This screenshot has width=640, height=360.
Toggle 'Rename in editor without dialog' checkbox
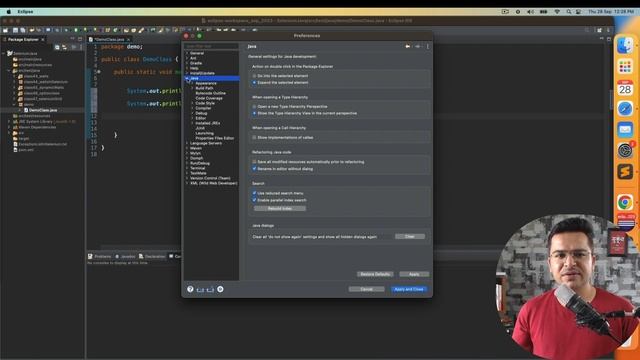(254, 169)
